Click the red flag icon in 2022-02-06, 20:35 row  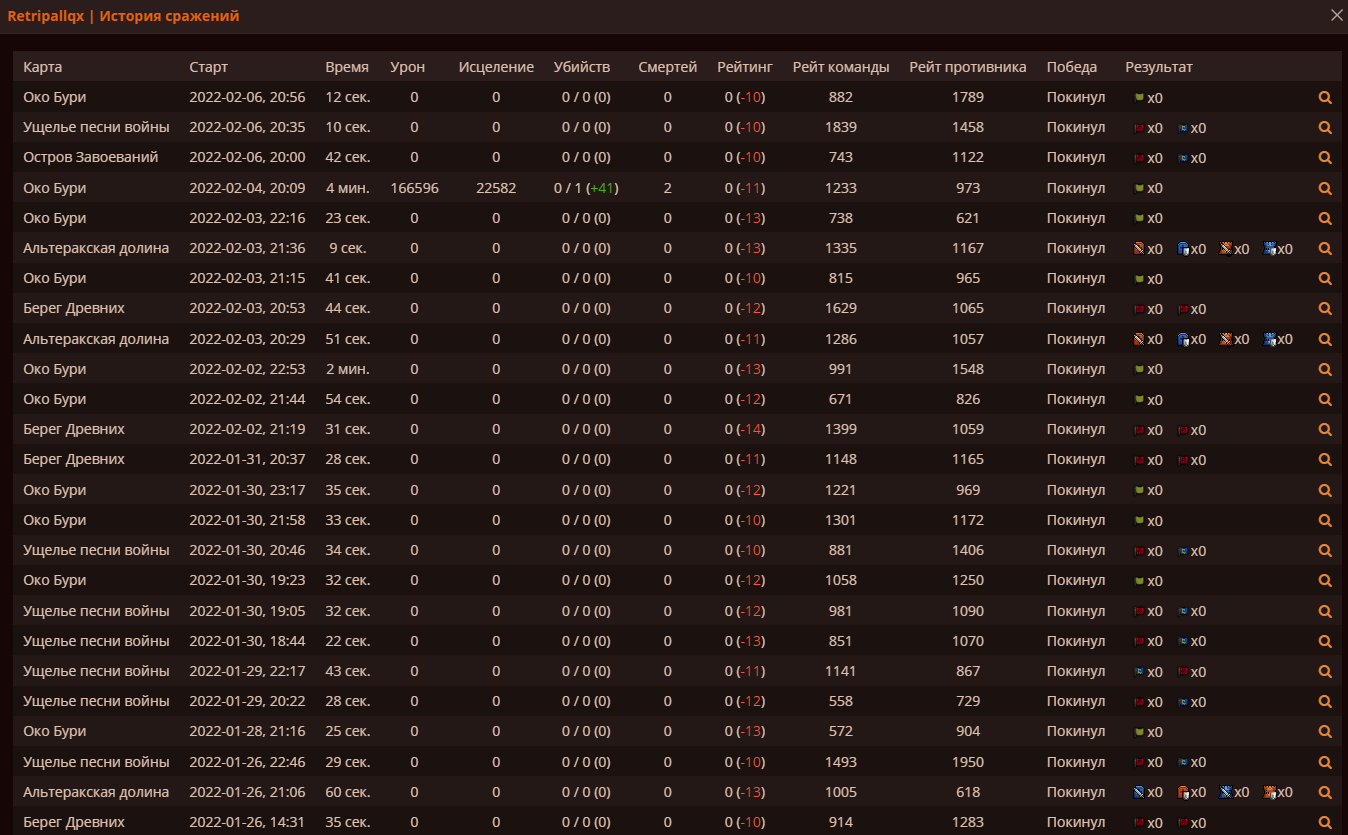(1138, 128)
